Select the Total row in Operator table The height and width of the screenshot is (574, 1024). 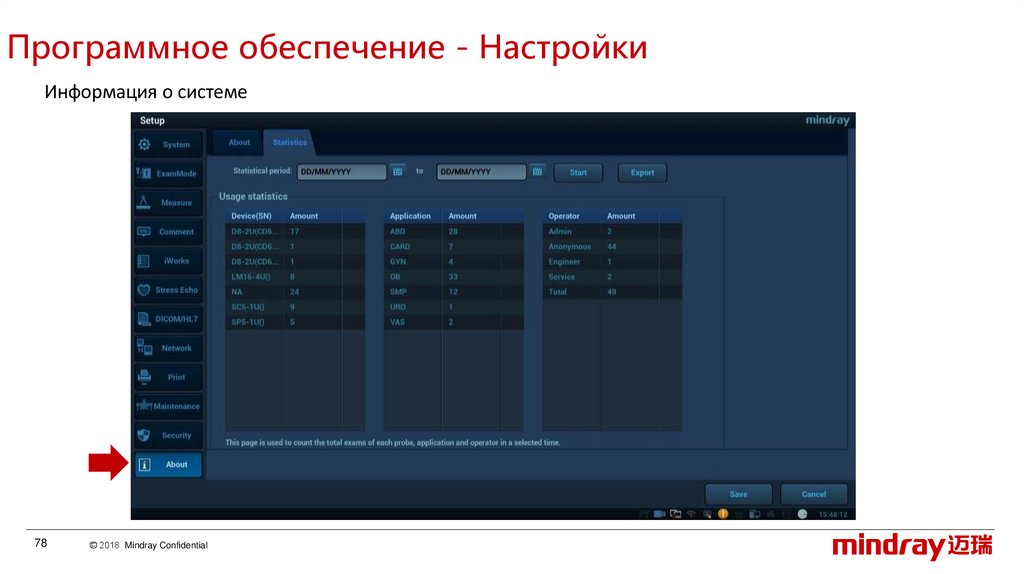(x=613, y=292)
